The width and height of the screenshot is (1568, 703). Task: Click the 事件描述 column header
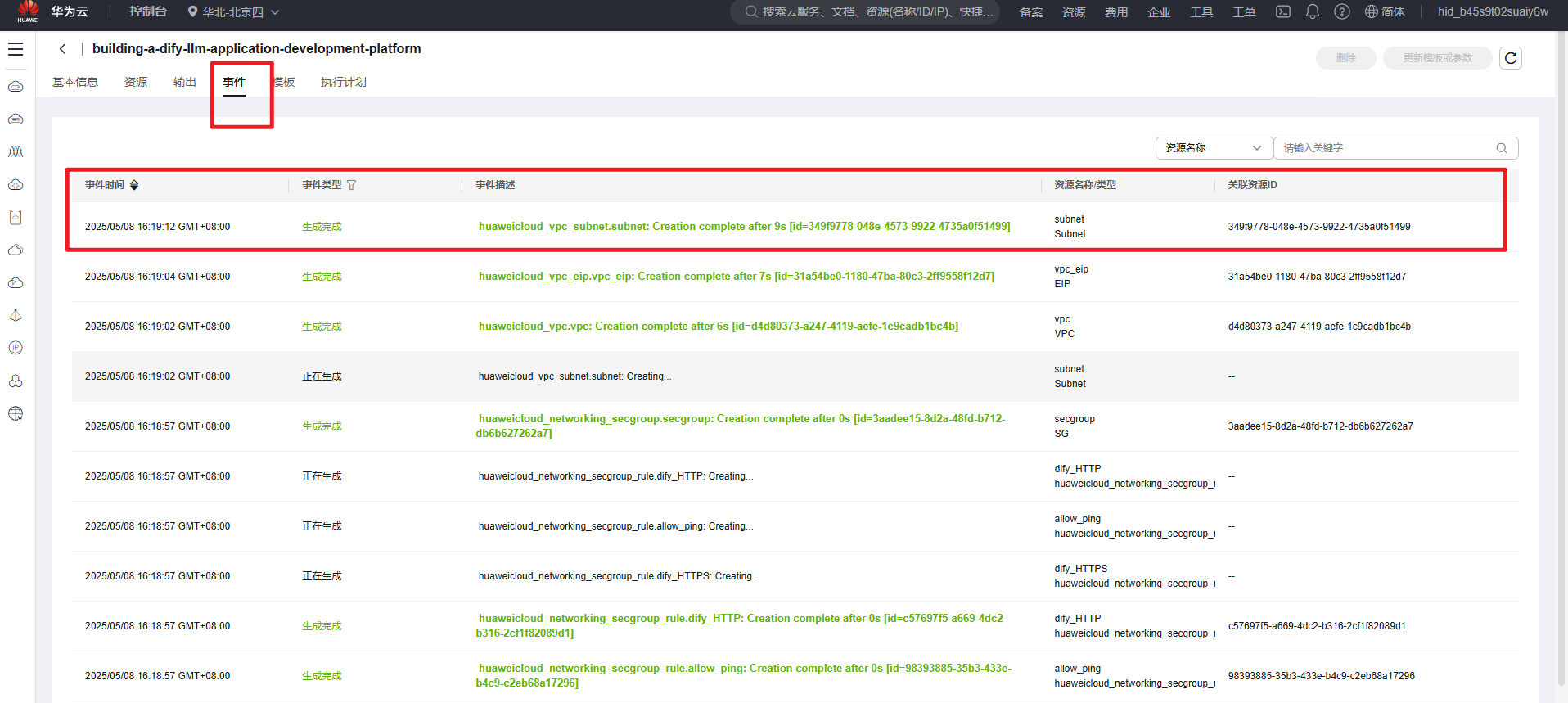[495, 185]
